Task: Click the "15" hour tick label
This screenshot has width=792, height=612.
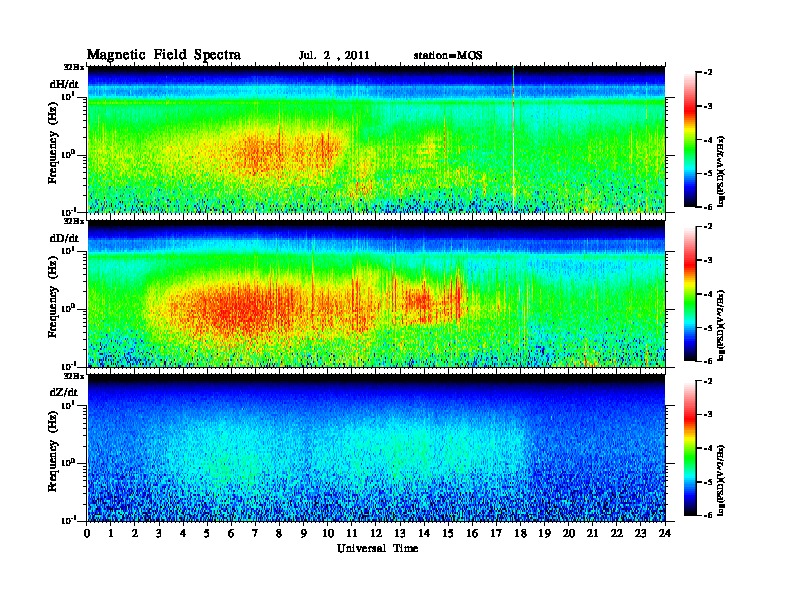Action: (448, 533)
